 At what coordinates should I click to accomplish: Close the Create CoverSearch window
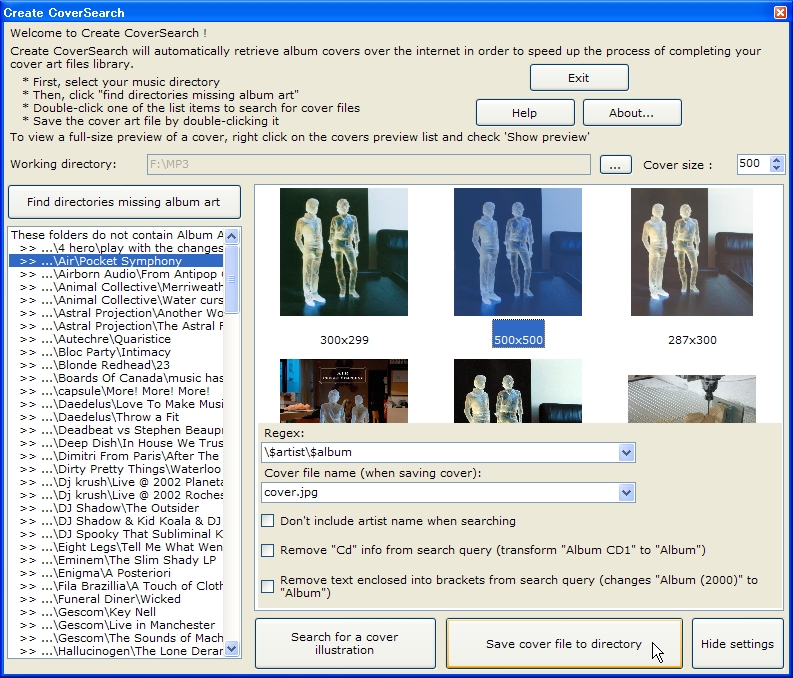click(781, 12)
